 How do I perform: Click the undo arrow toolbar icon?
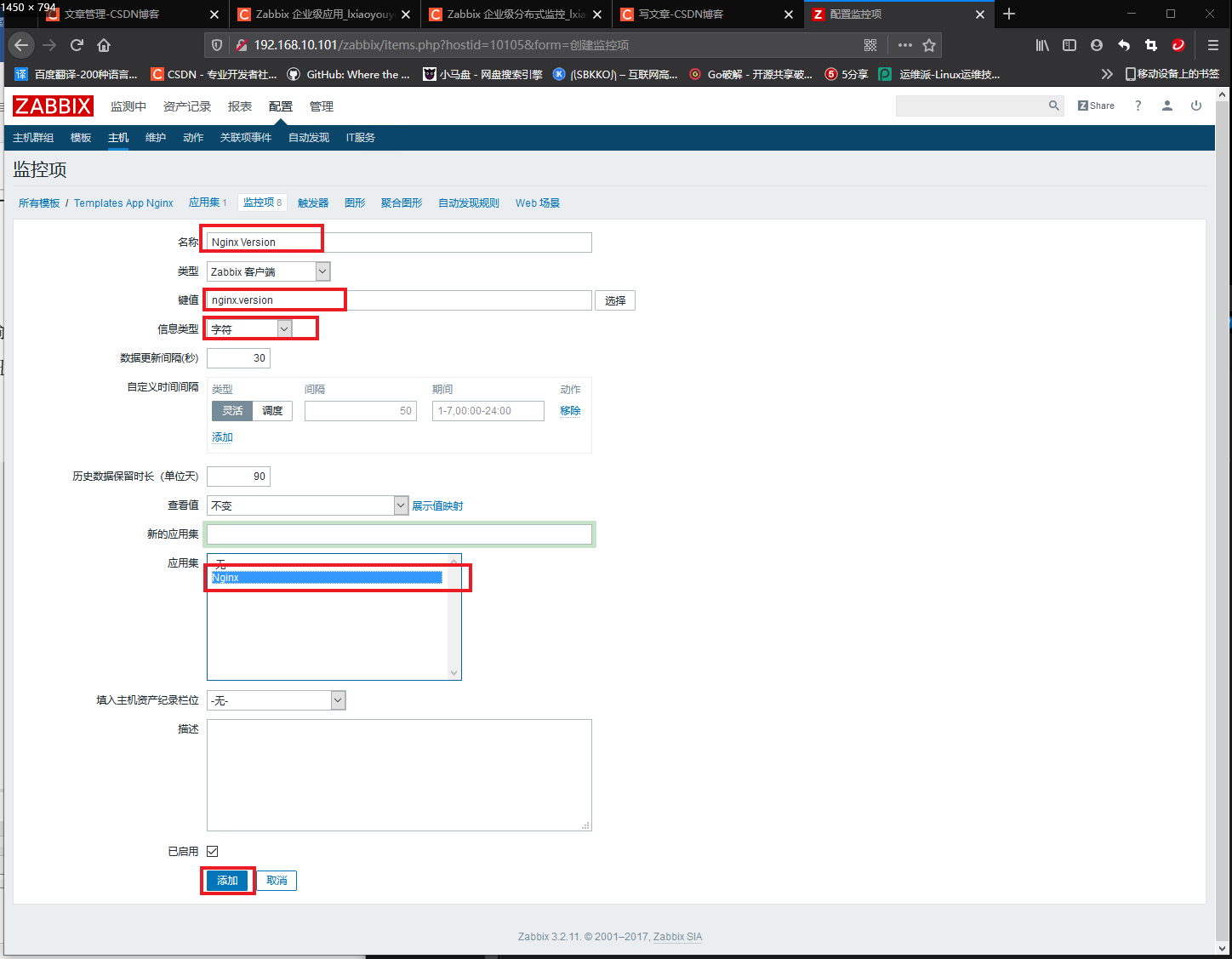[x=1124, y=45]
